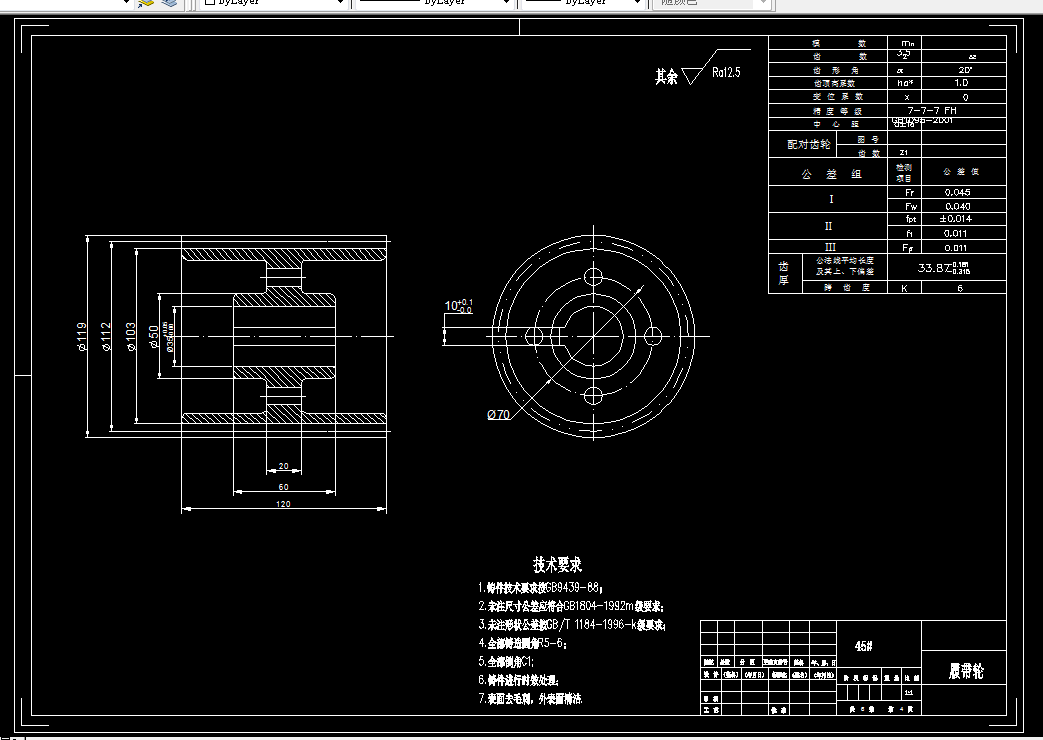Select requirement line 7 in technical notes
Screen dimensions: 1043x740
(531, 699)
